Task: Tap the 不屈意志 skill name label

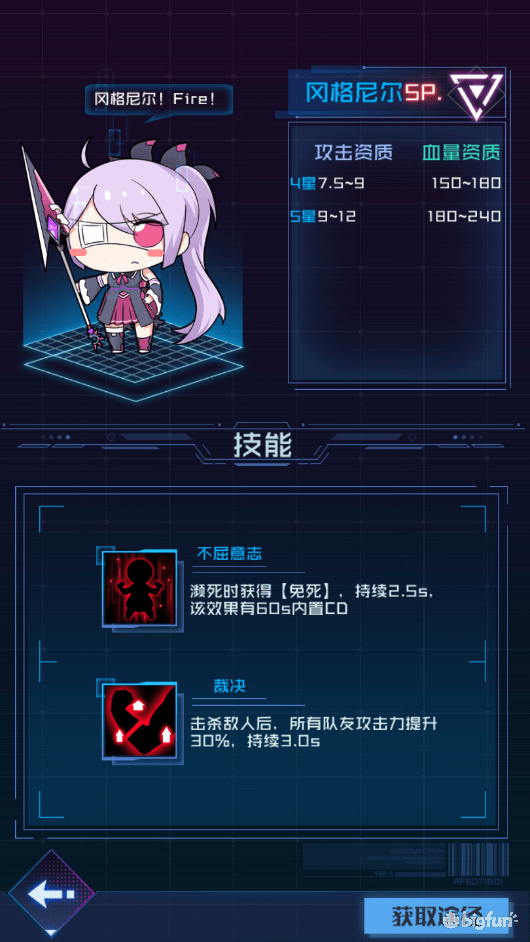Action: pyautogui.click(x=230, y=555)
